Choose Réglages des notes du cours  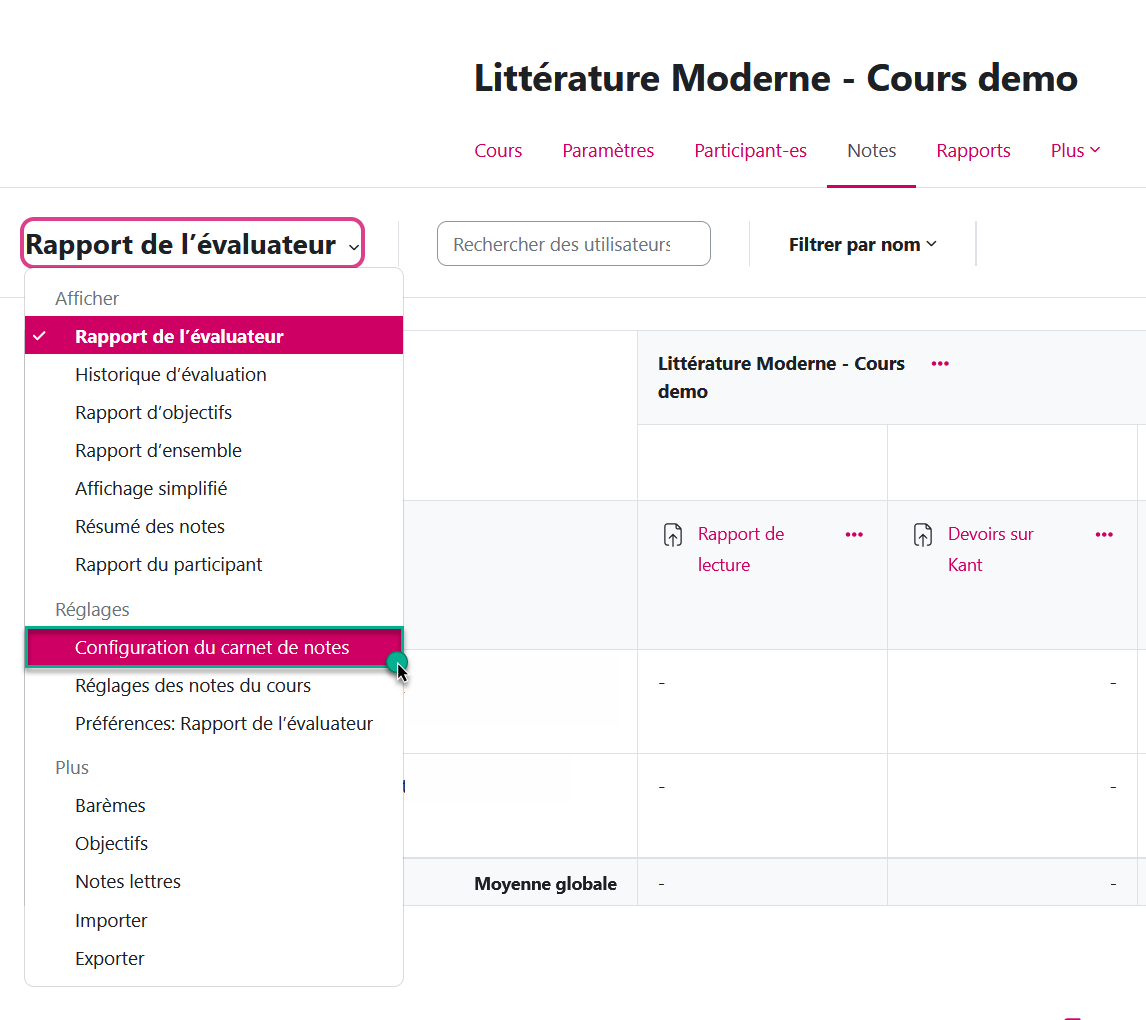pyautogui.click(x=193, y=686)
